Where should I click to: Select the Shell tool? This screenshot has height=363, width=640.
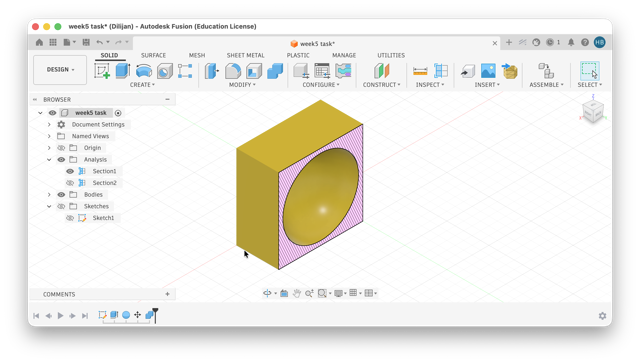point(253,71)
